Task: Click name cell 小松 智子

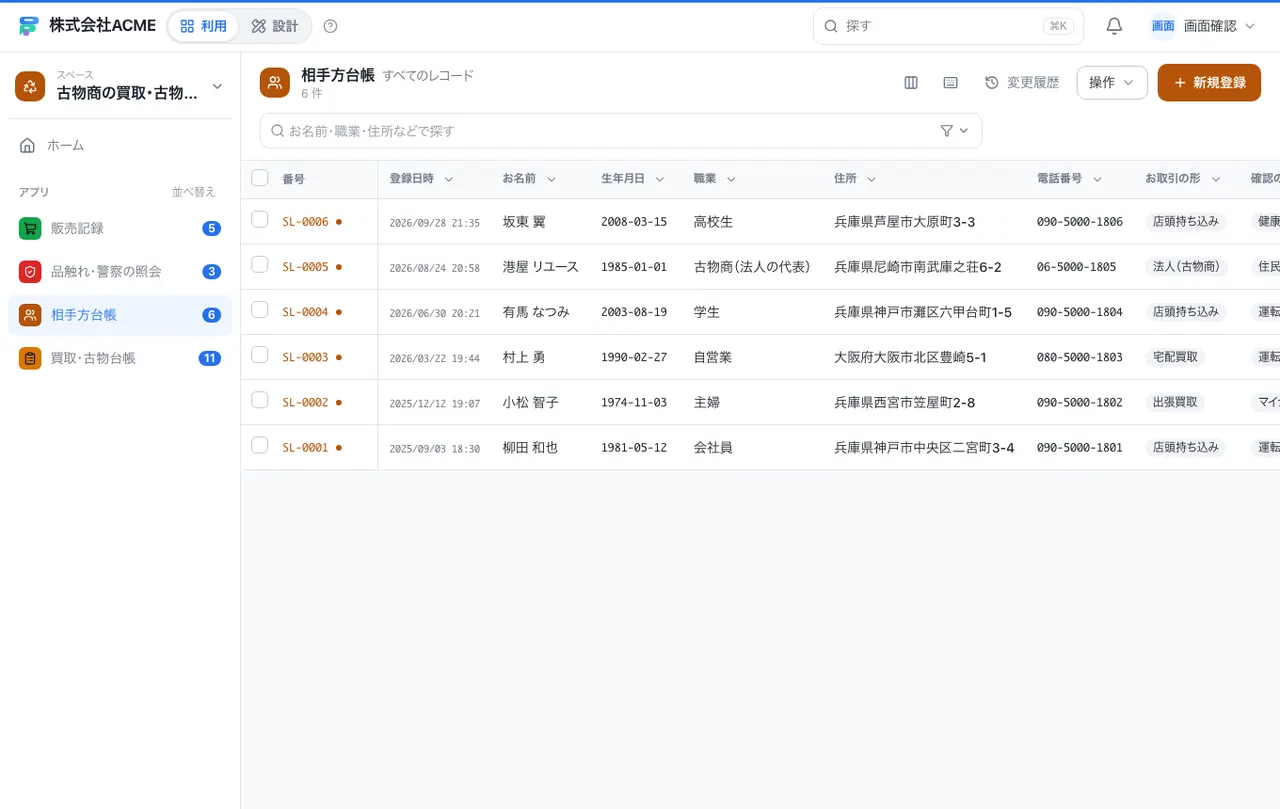Action: [530, 402]
